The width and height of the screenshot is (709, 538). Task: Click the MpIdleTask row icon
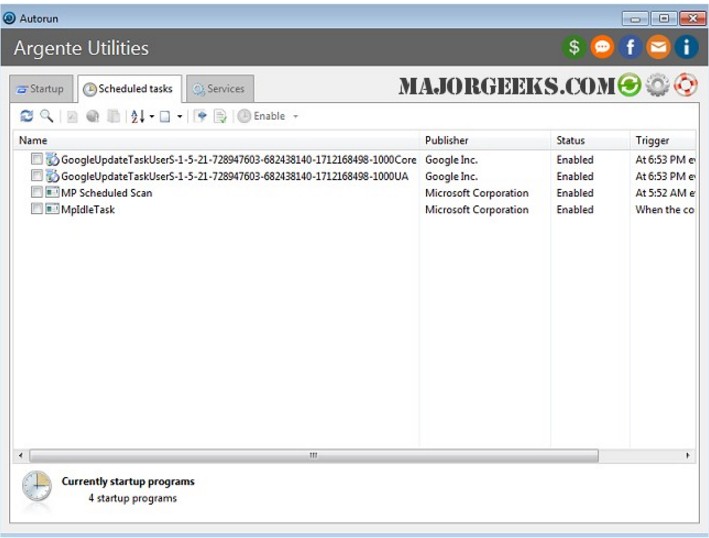(52, 209)
